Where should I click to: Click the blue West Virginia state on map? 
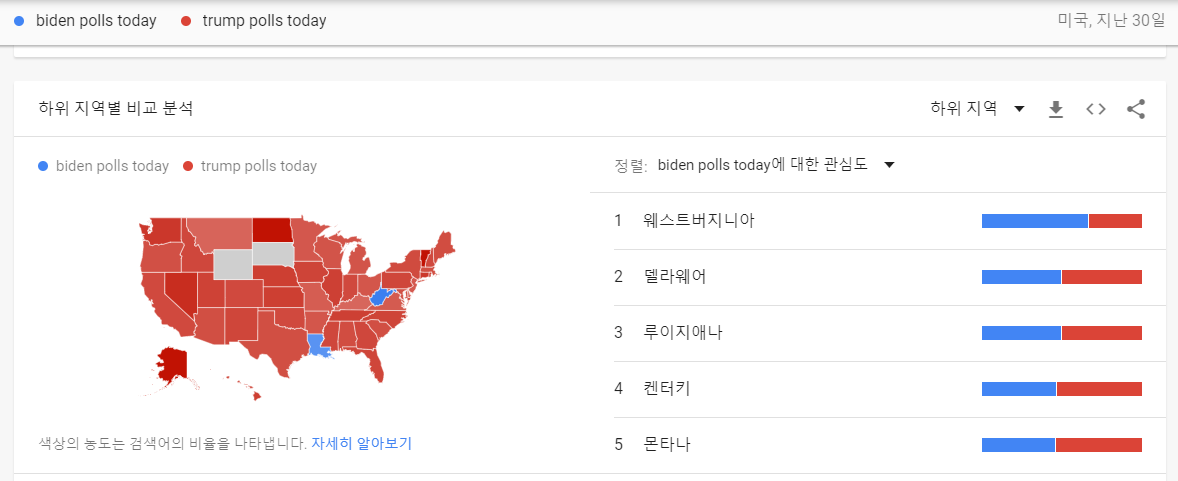379,297
